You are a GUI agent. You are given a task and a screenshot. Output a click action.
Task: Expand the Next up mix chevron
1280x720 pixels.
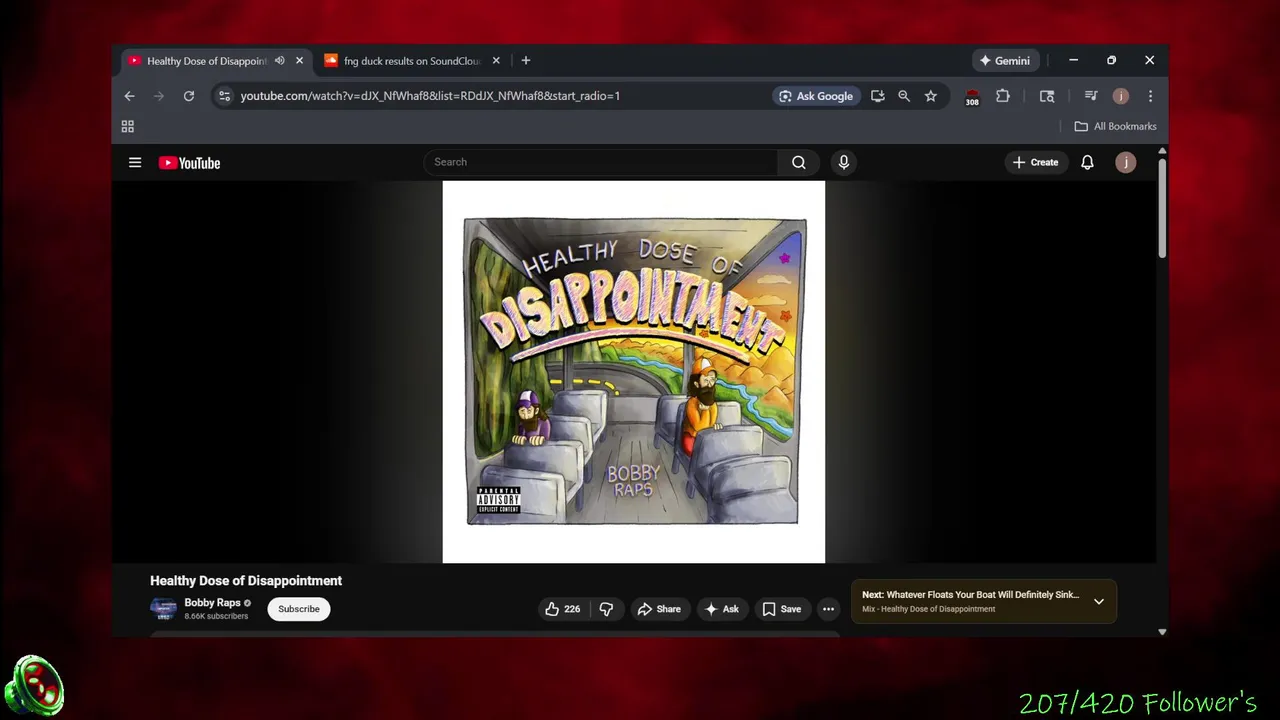point(1098,601)
